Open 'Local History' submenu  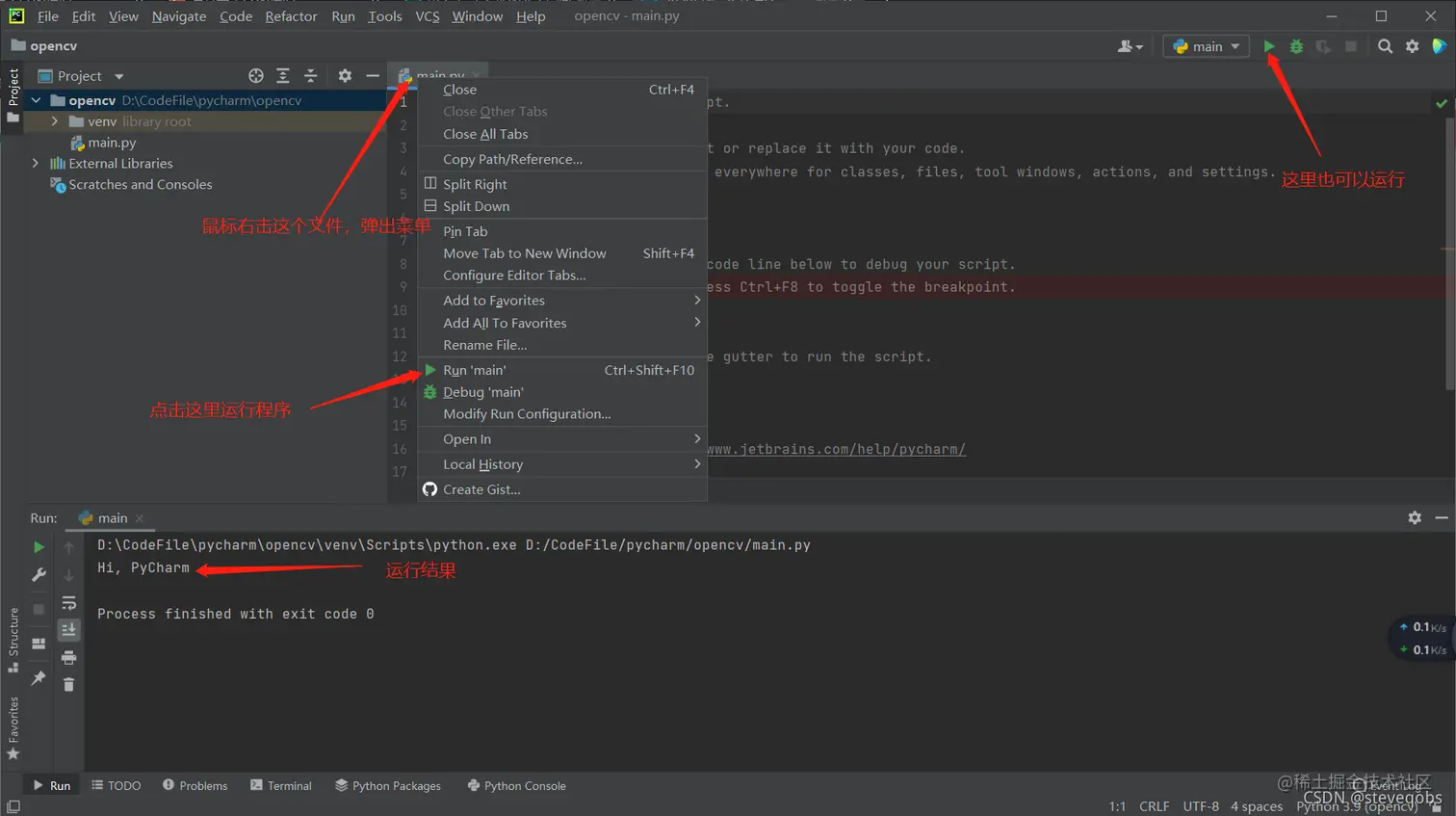(563, 464)
